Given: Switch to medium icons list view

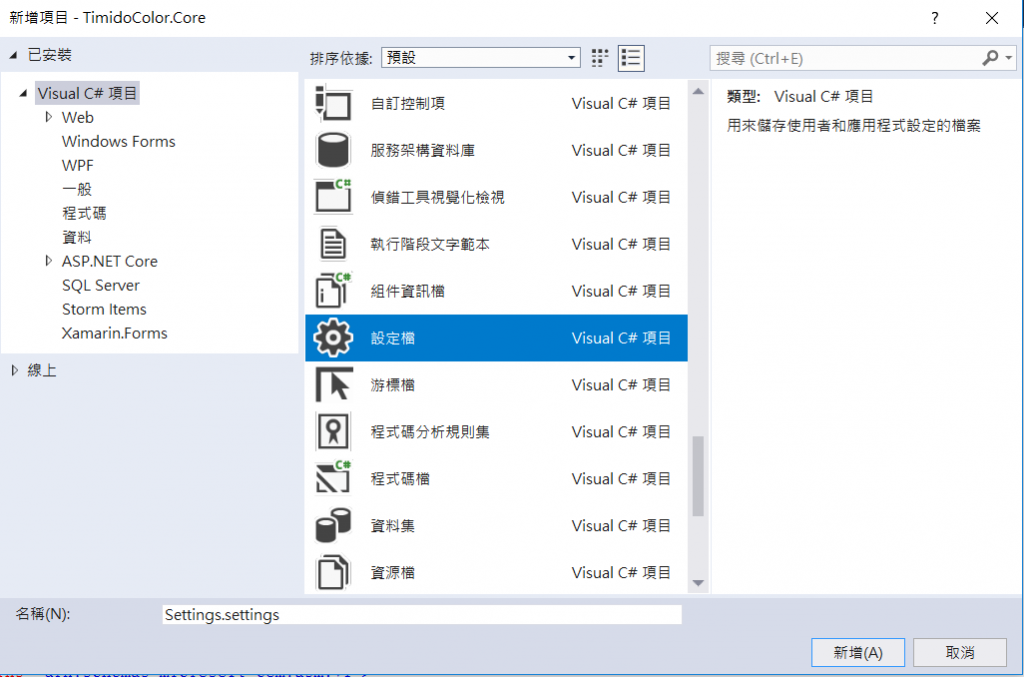Looking at the screenshot, I should tap(631, 58).
